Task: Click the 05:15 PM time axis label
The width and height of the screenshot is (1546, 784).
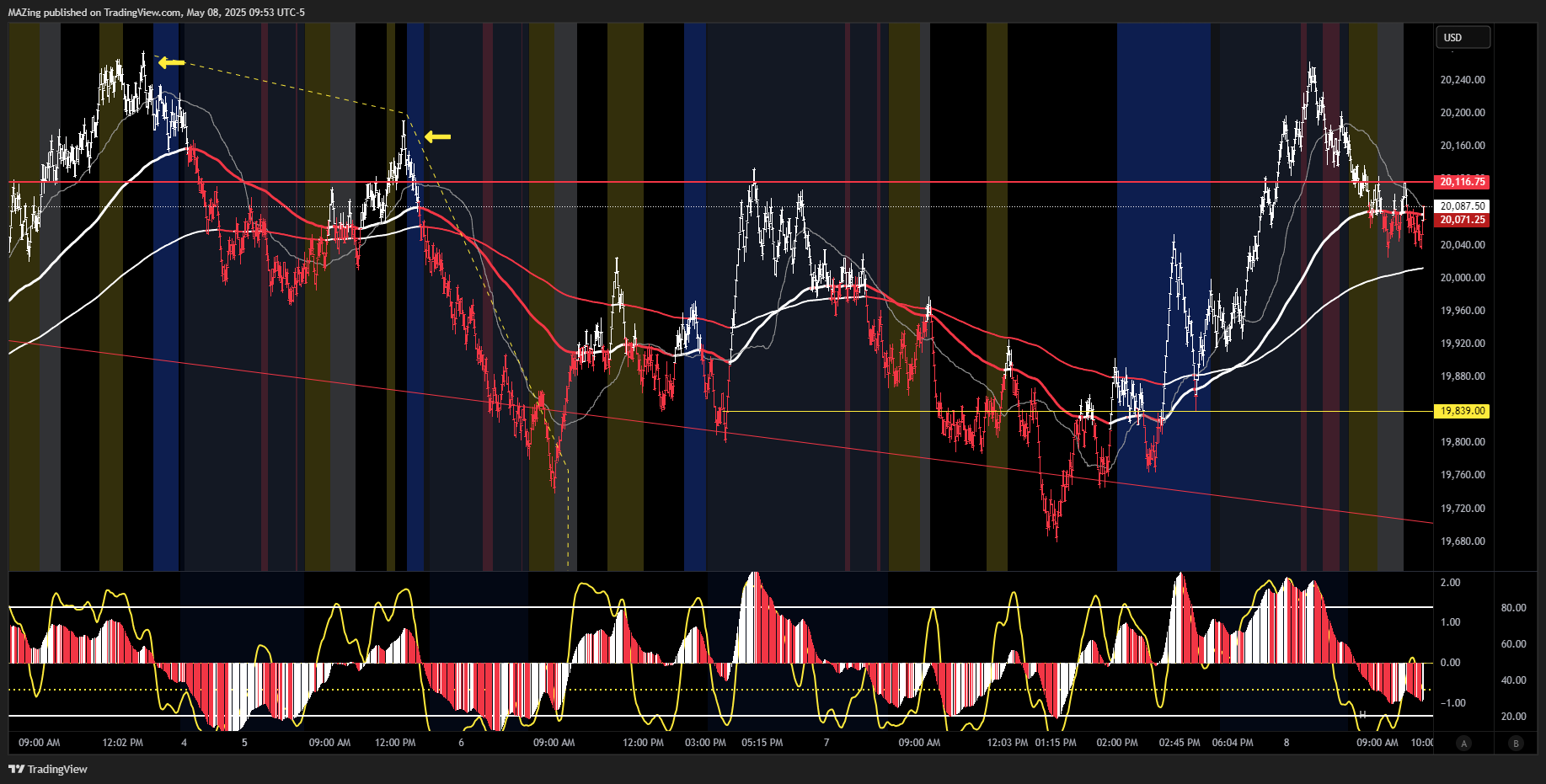Action: 762,743
